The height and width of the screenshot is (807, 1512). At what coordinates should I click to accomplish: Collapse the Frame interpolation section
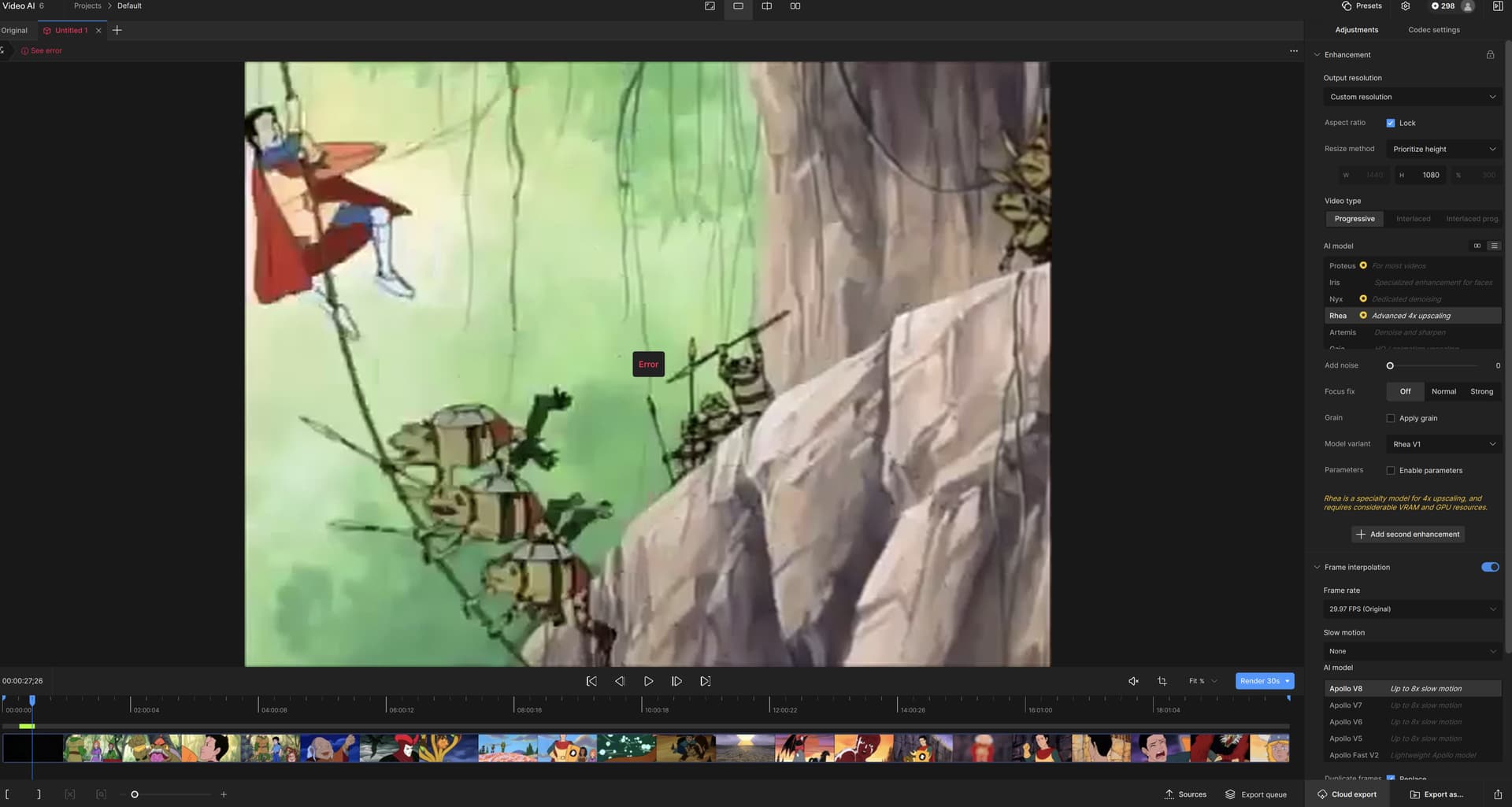1317,568
